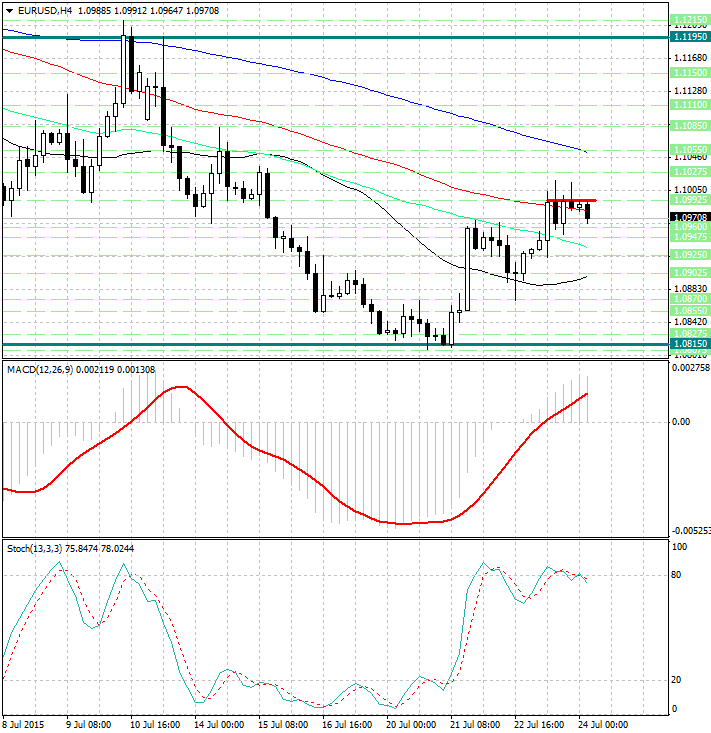711x733 pixels.
Task: Click the 1.08420 price axis value
Action: tap(690, 322)
